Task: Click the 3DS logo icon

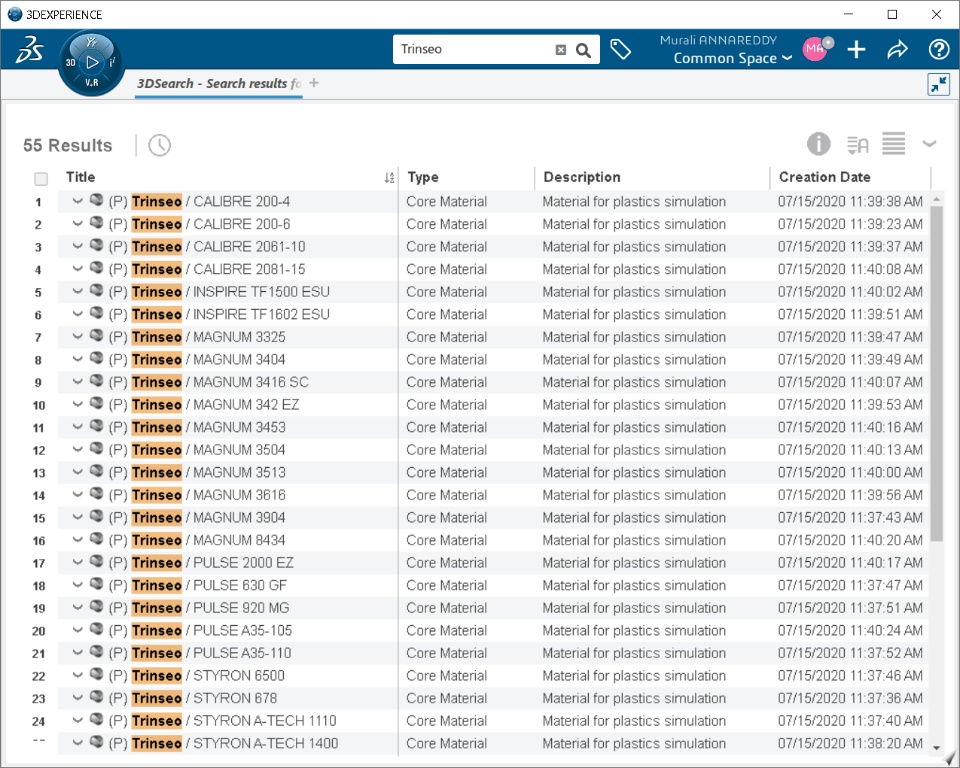Action: [x=29, y=50]
